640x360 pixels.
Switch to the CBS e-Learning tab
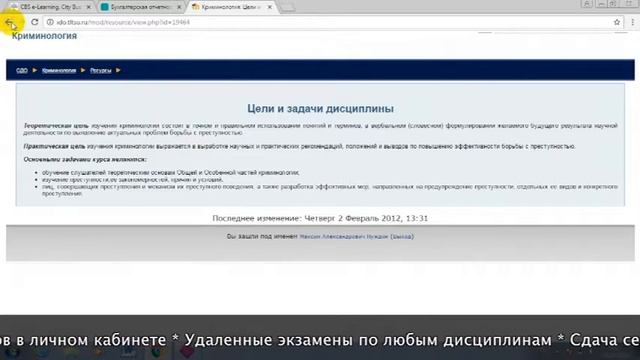(x=50, y=7)
